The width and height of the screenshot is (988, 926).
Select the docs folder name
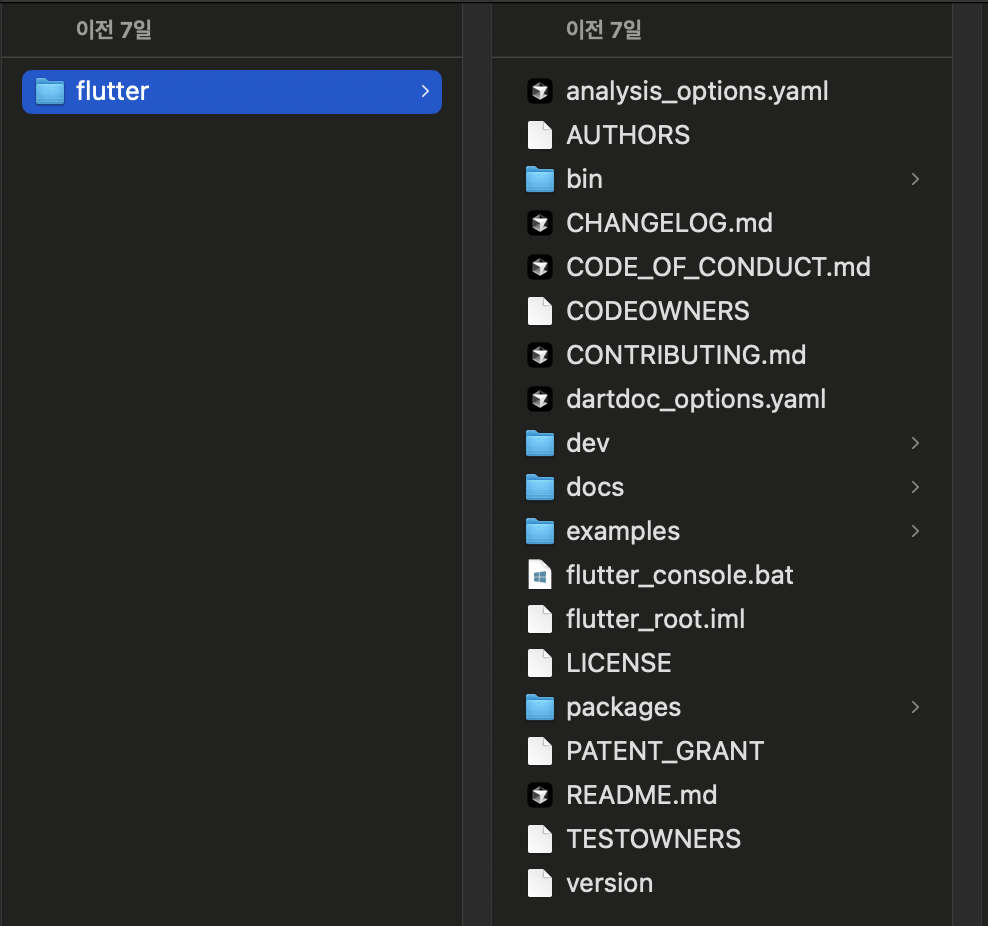[595, 488]
